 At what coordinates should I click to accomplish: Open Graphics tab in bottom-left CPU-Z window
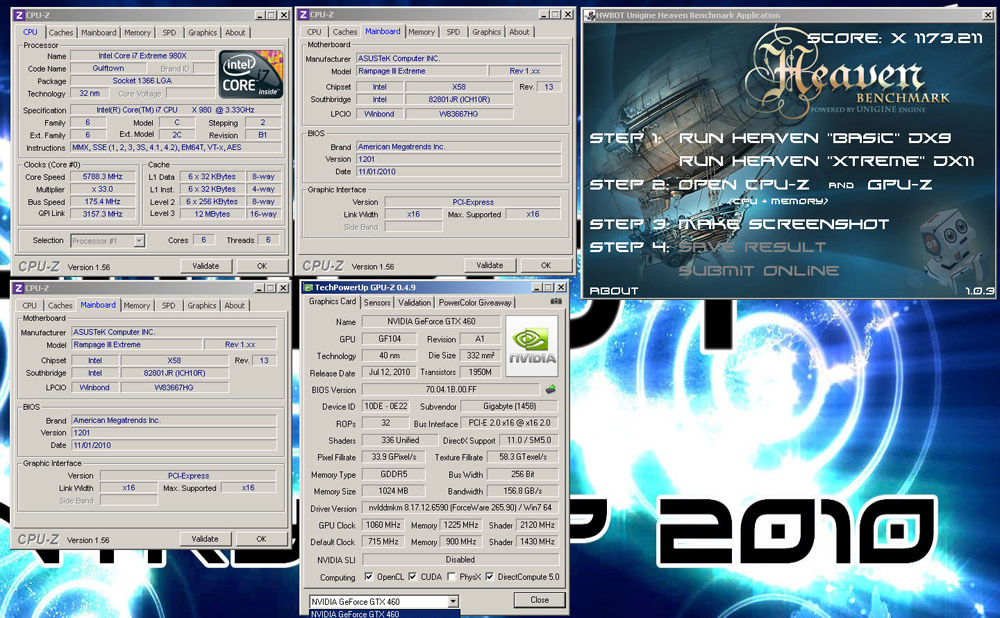coord(202,305)
